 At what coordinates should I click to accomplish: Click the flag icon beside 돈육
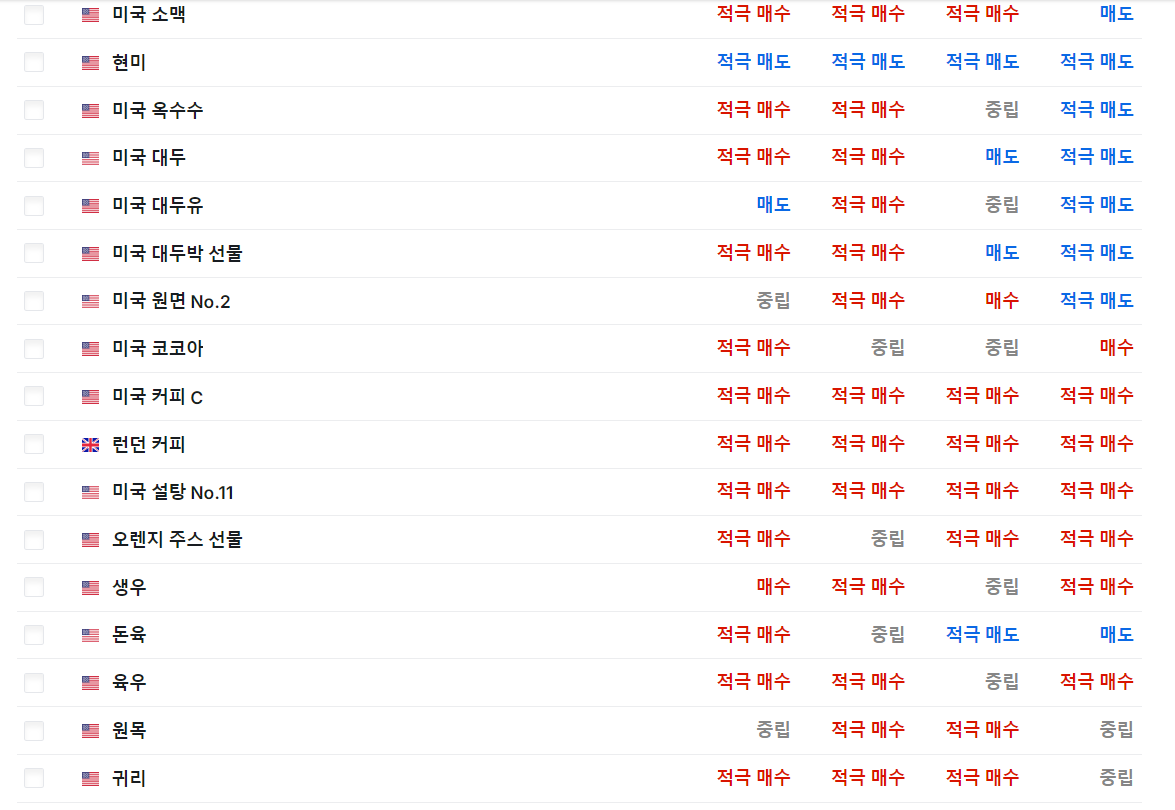tap(91, 635)
